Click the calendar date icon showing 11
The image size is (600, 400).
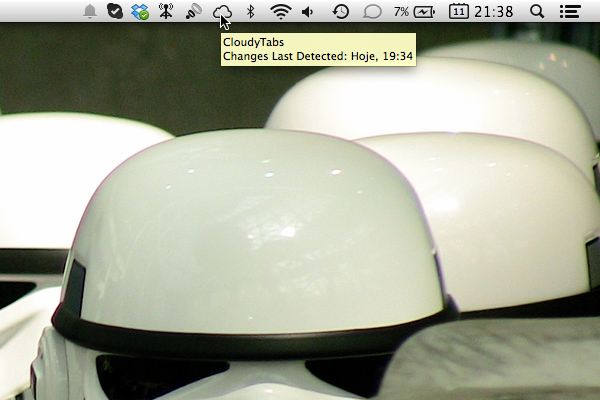coord(458,11)
